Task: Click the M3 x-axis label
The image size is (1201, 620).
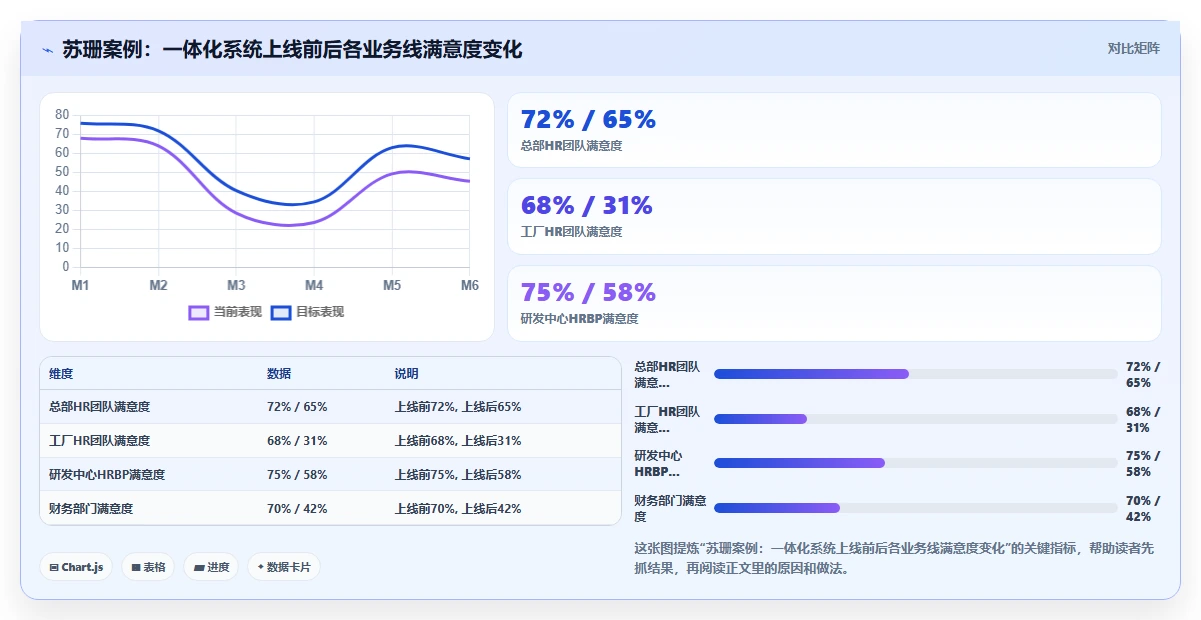Action: coord(236,286)
